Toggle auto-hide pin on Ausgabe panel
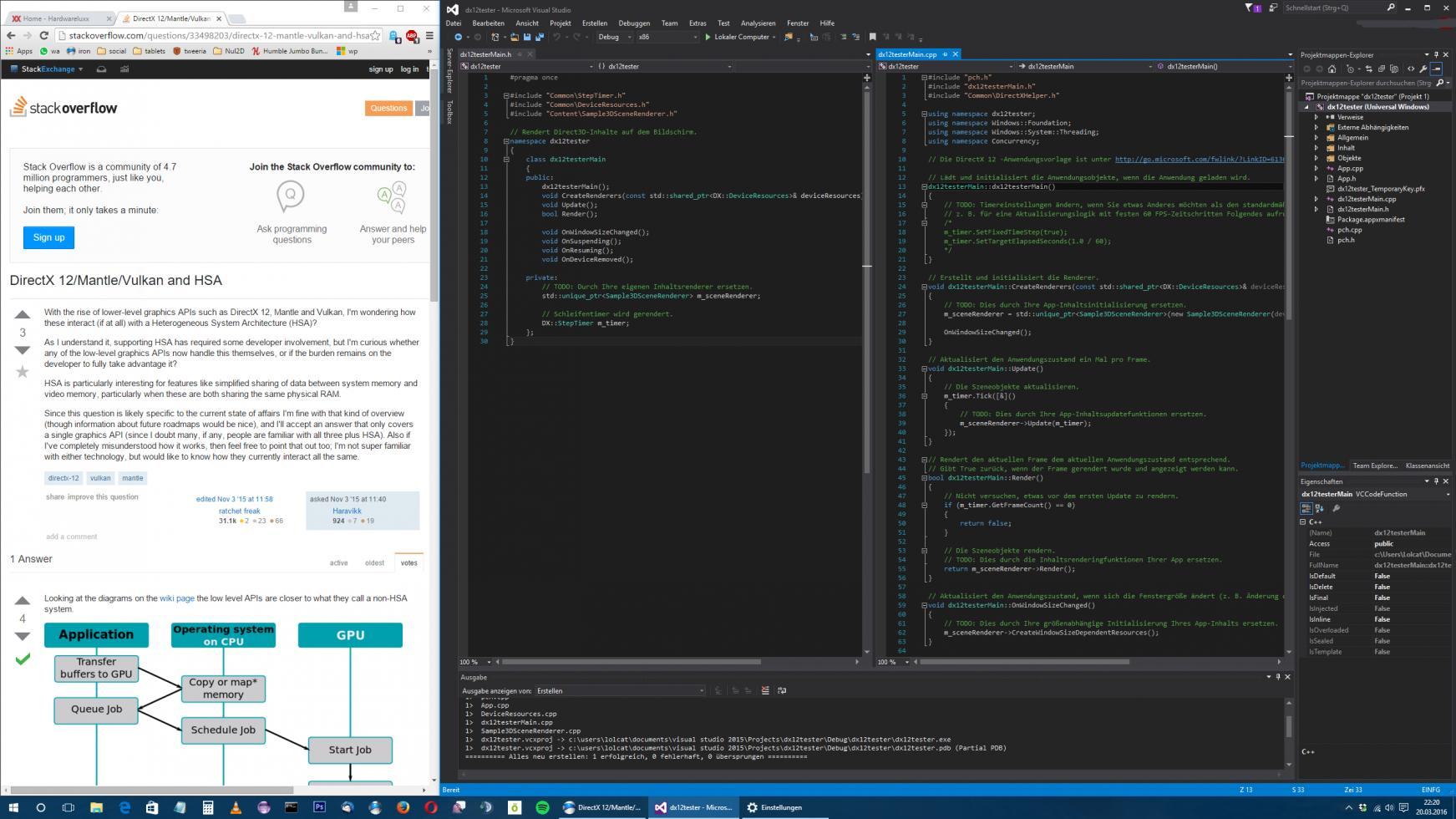 click(x=1277, y=677)
